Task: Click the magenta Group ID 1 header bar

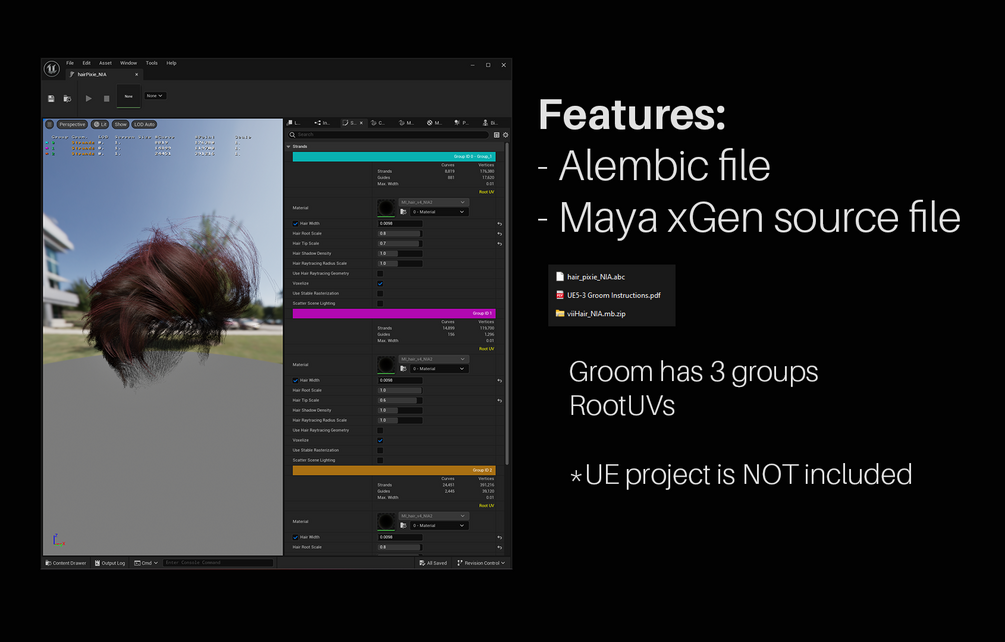Action: (394, 313)
